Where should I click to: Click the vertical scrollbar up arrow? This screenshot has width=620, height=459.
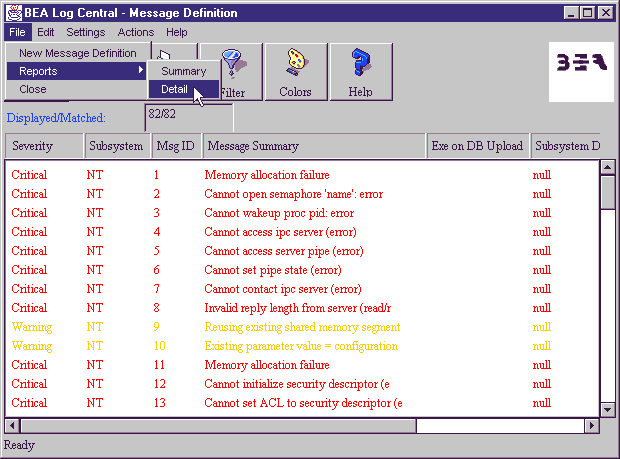pos(607,168)
